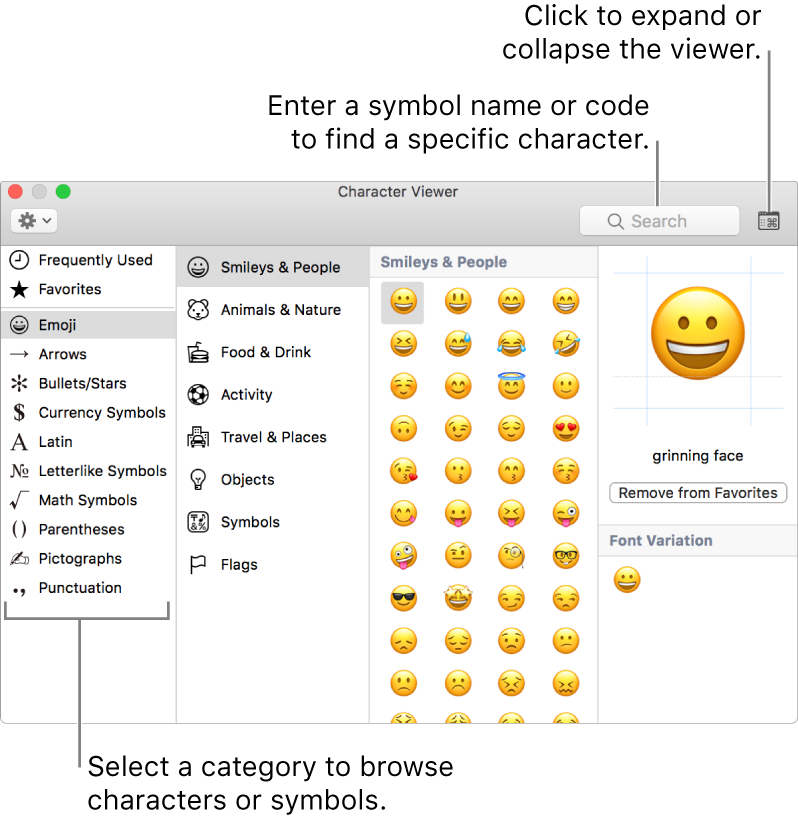Select the Arrows category
Viewport: 798px width, 822px height.
[62, 354]
